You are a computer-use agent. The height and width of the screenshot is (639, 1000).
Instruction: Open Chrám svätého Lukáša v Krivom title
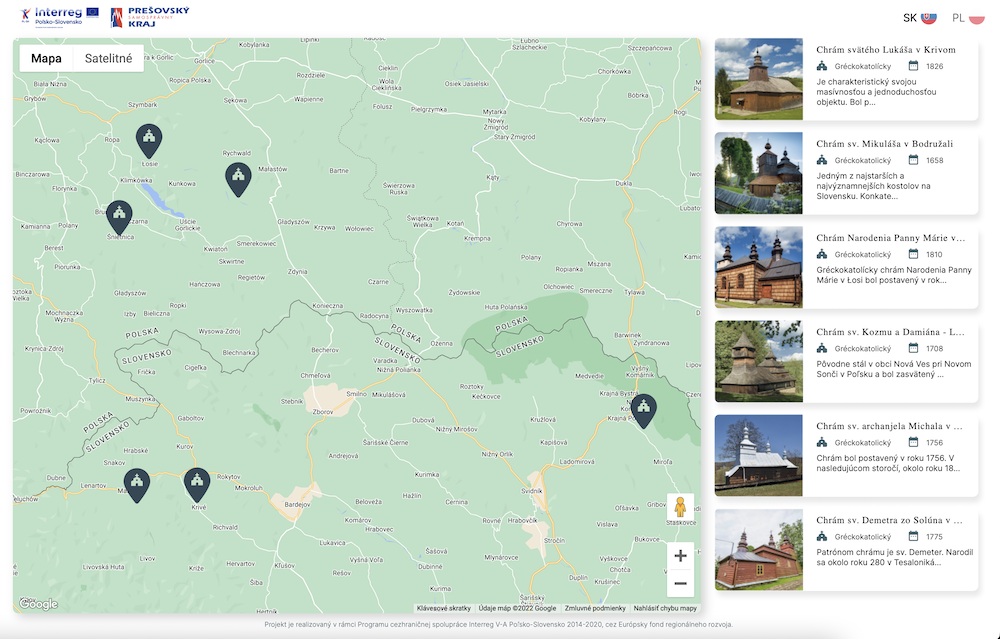(886, 50)
